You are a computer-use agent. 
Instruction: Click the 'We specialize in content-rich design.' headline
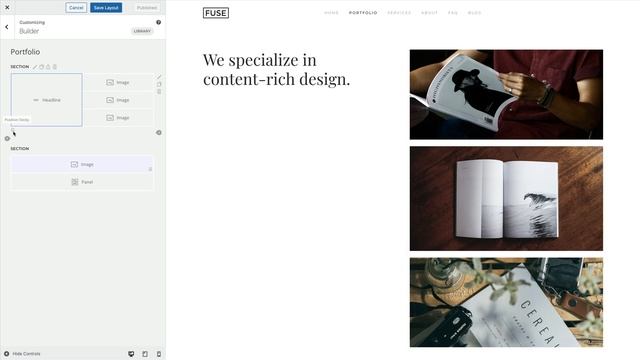click(276, 69)
